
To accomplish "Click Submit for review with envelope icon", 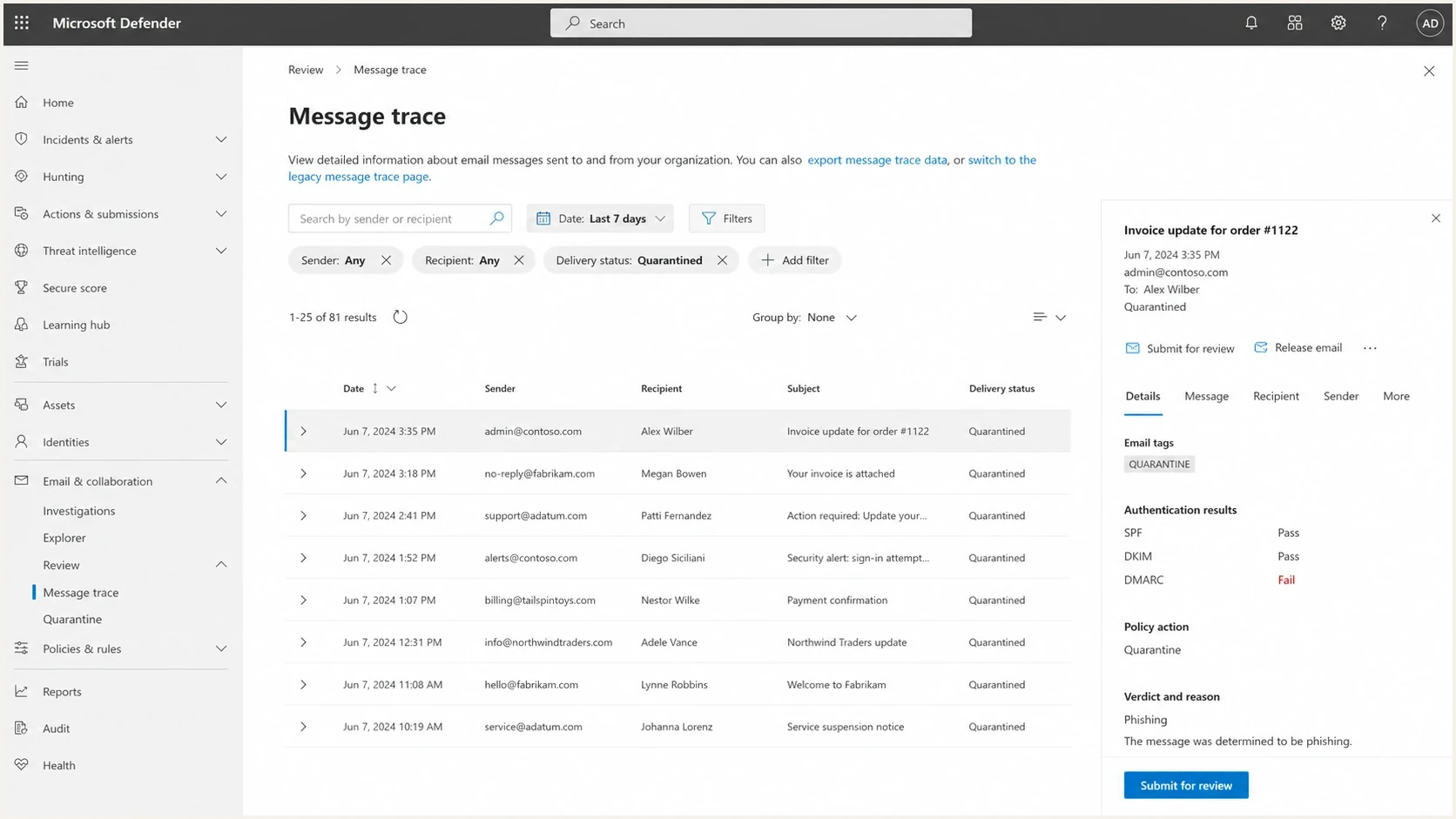I will coord(1180,348).
